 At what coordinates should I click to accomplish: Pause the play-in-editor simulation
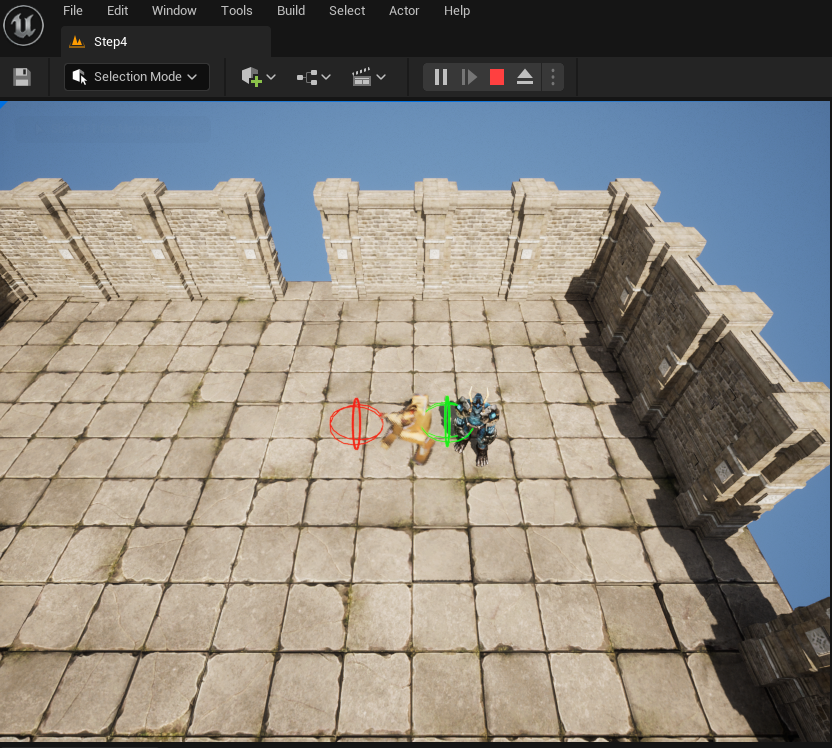point(441,77)
